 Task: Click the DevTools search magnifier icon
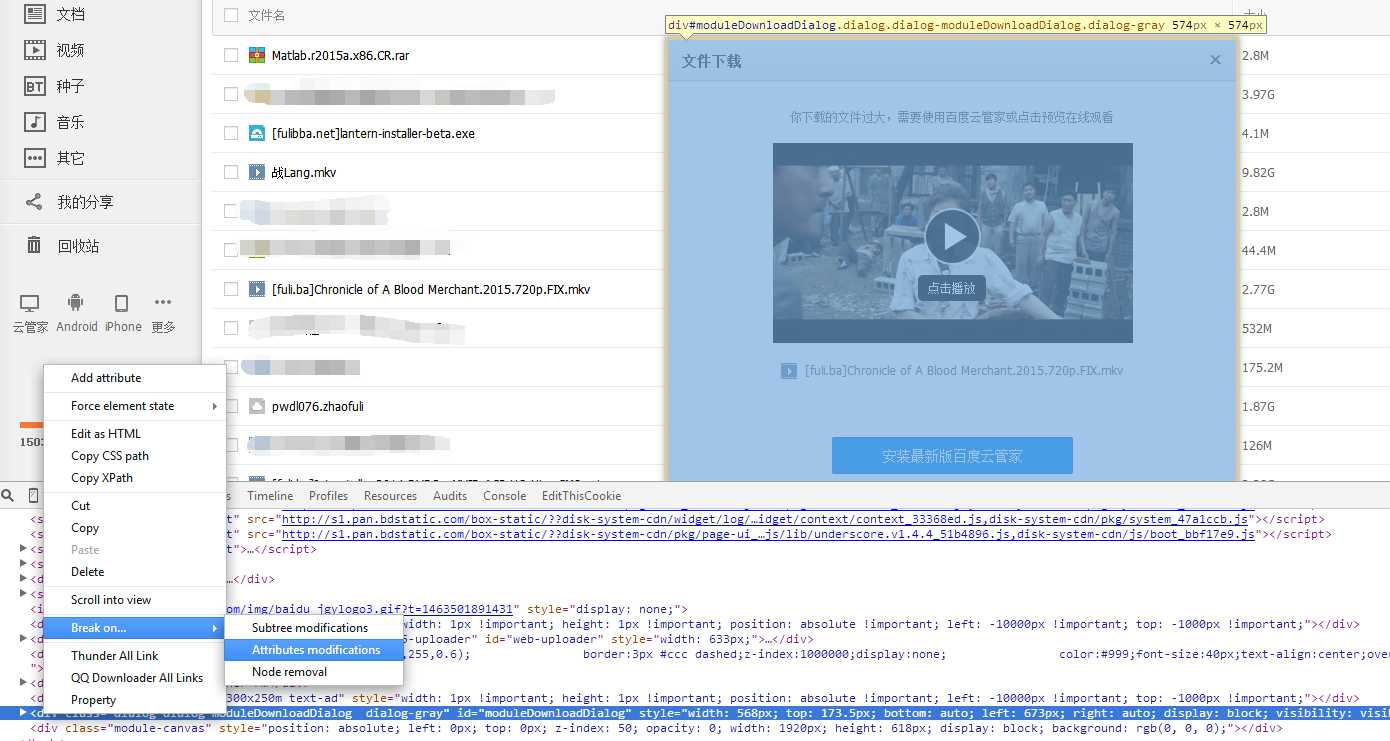coord(8,496)
